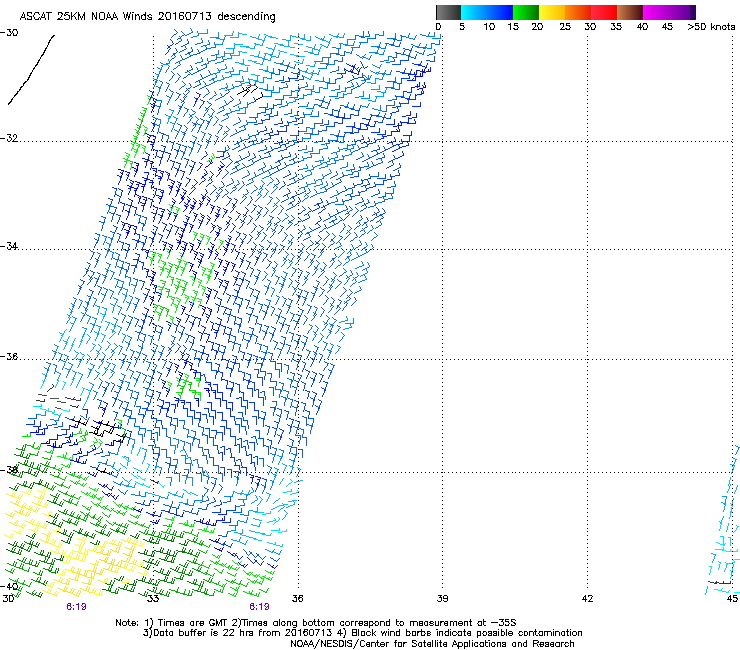Viewport: 740px width, 650px height.
Task: Click the magenta 40-45 knots color segment
Action: 656,12
